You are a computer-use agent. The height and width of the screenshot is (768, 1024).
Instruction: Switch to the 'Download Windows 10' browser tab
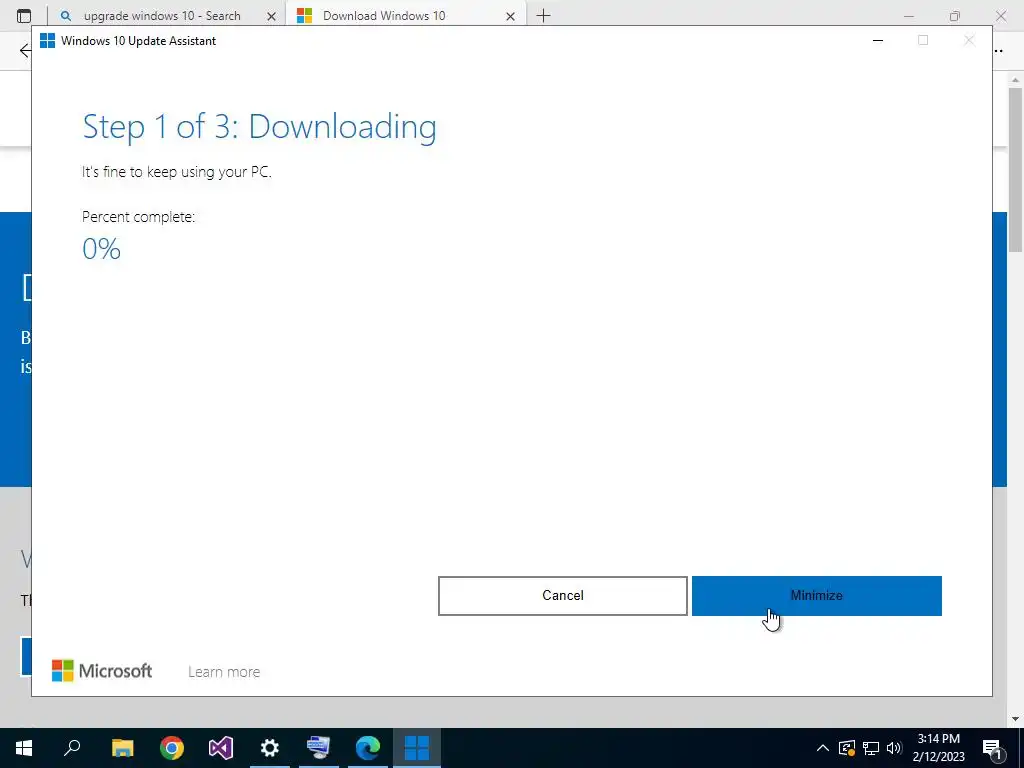tap(384, 16)
